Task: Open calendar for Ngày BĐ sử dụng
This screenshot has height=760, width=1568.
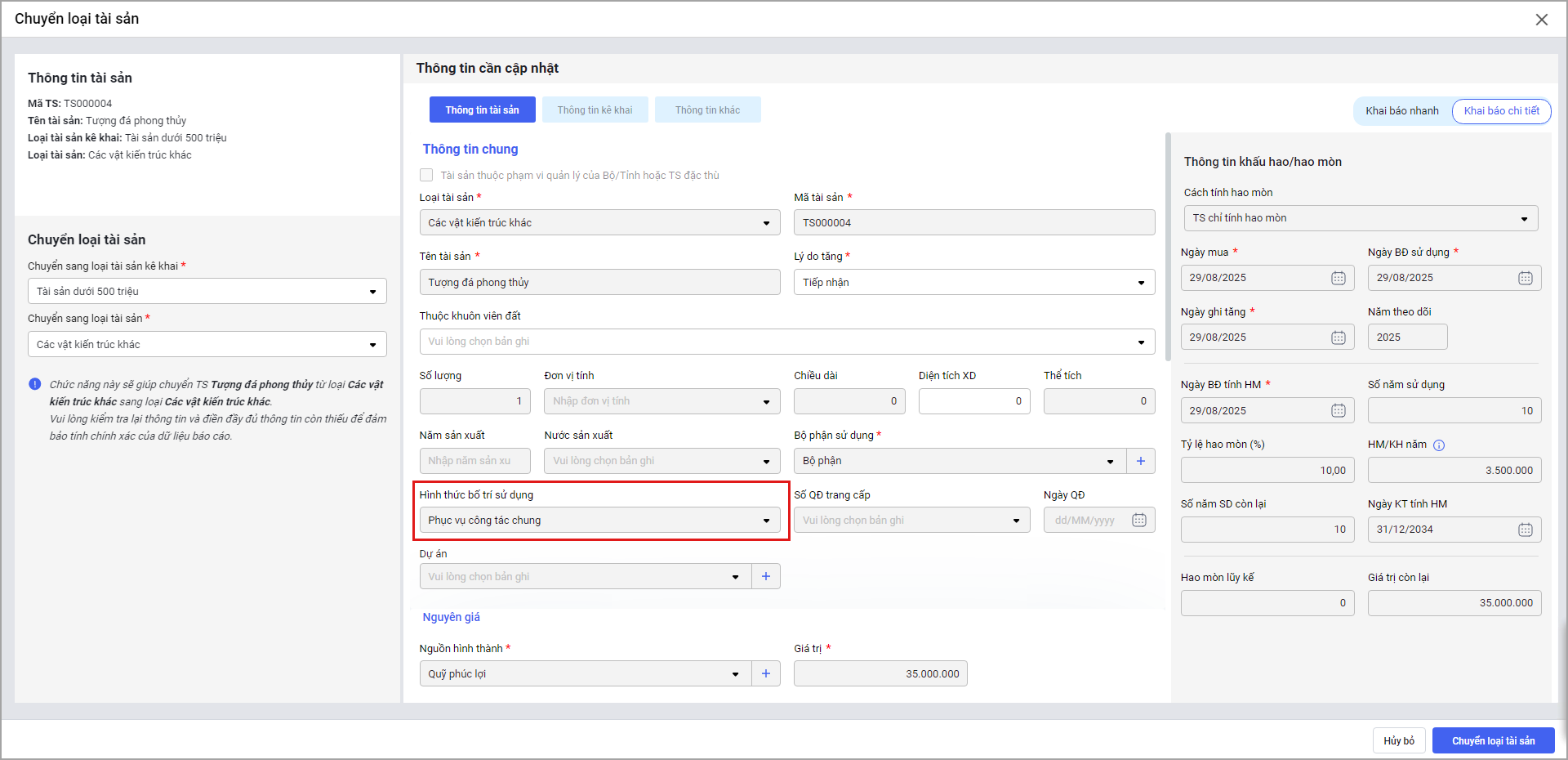Action: pyautogui.click(x=1525, y=278)
